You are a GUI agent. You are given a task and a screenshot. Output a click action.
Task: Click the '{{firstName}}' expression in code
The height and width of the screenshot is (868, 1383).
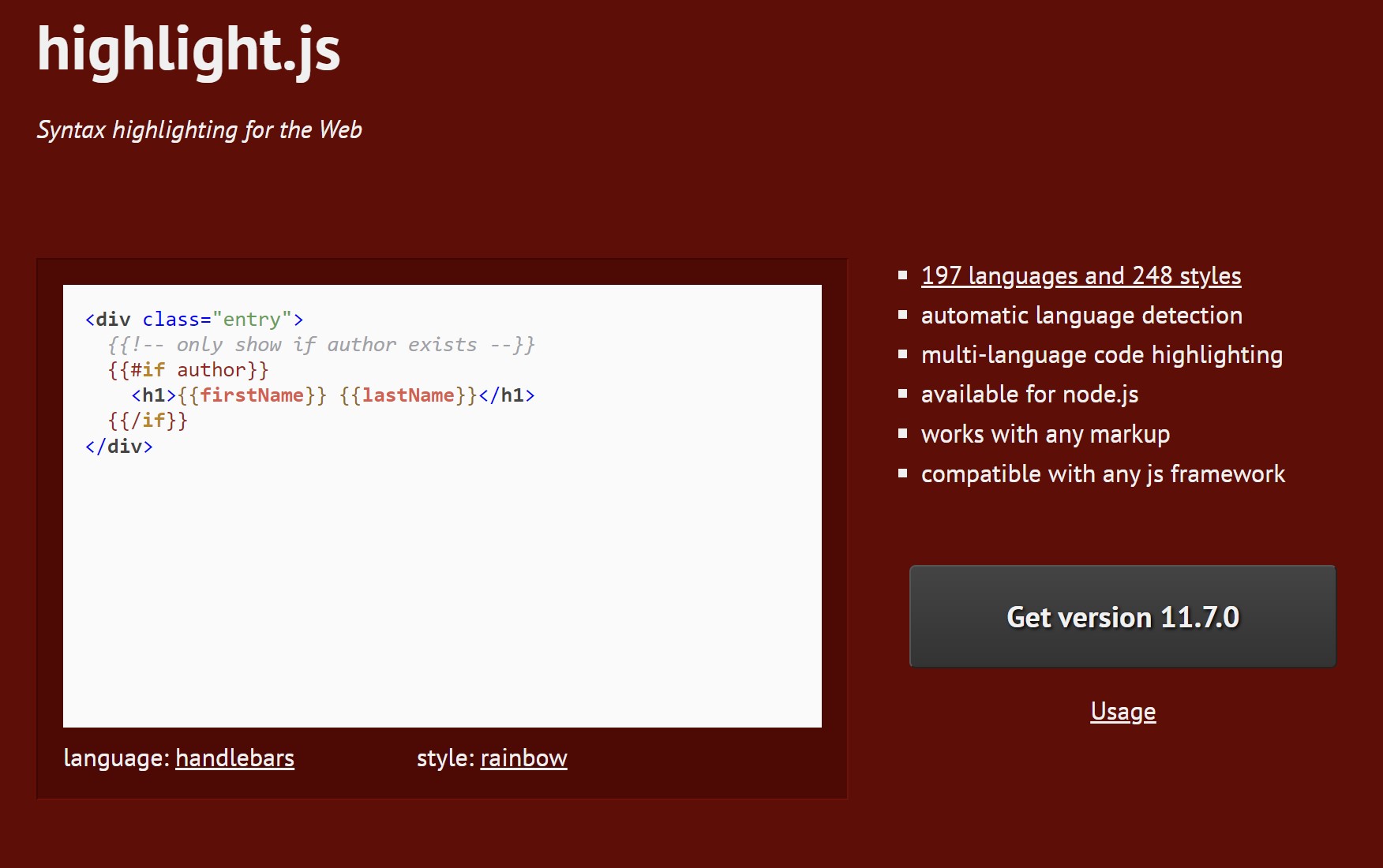coord(252,395)
